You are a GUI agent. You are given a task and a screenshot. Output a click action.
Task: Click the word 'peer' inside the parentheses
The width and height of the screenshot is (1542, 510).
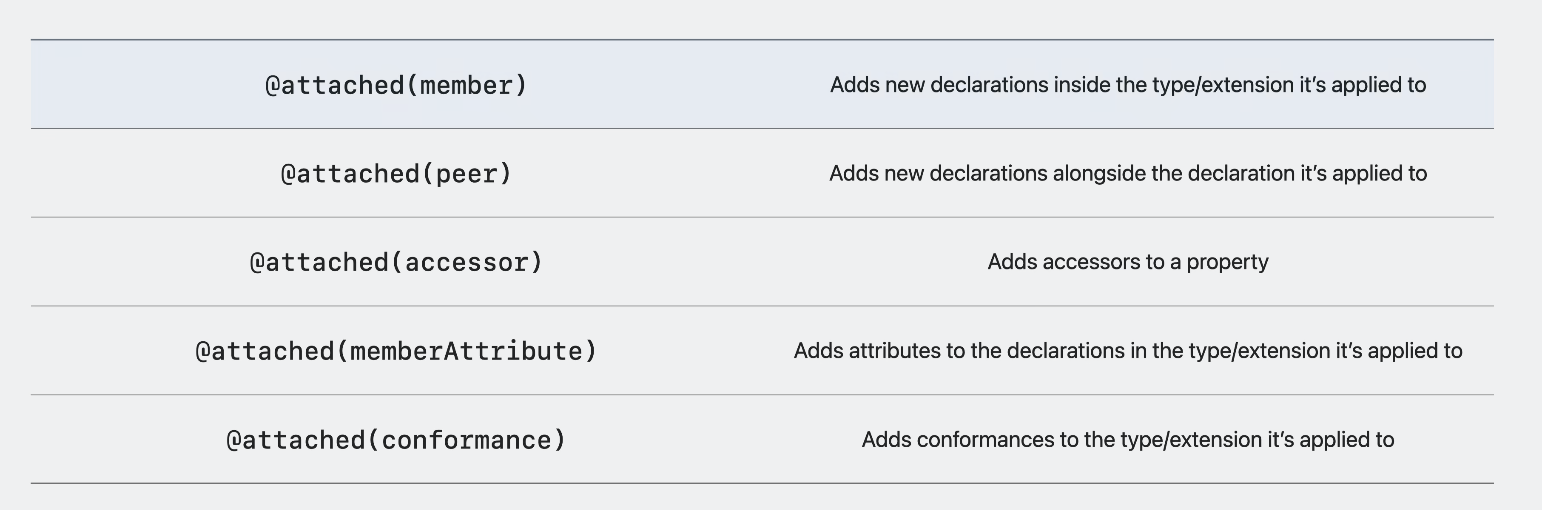[x=466, y=173]
